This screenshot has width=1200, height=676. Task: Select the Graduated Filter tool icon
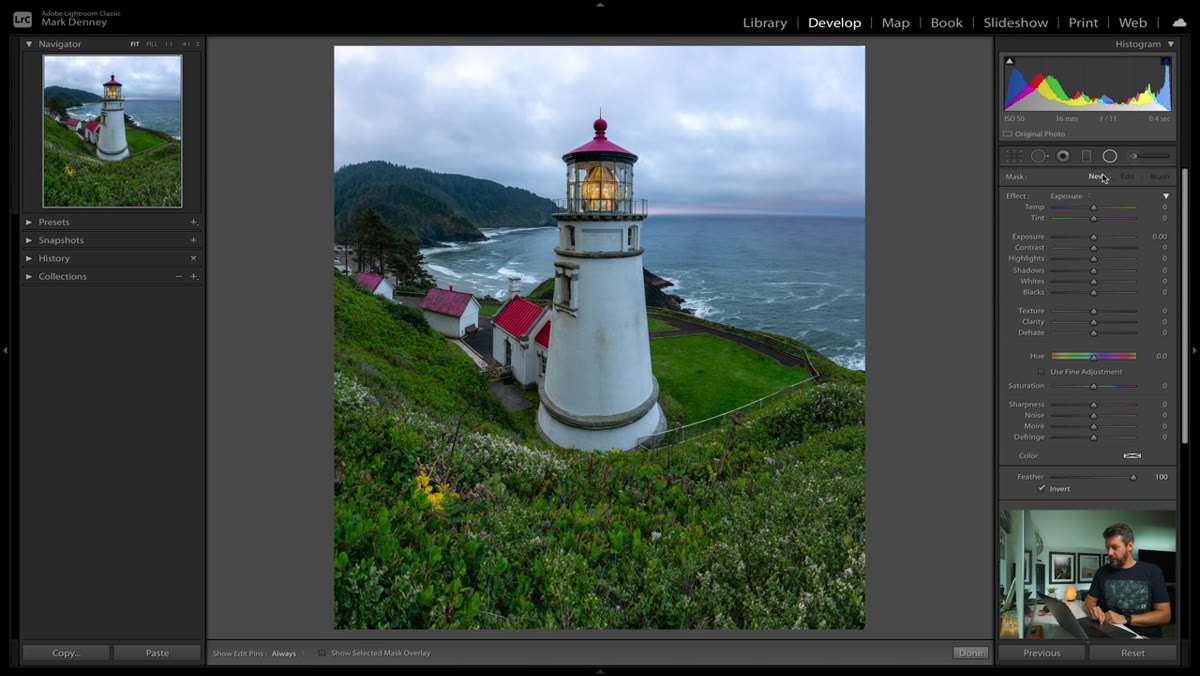point(1086,156)
